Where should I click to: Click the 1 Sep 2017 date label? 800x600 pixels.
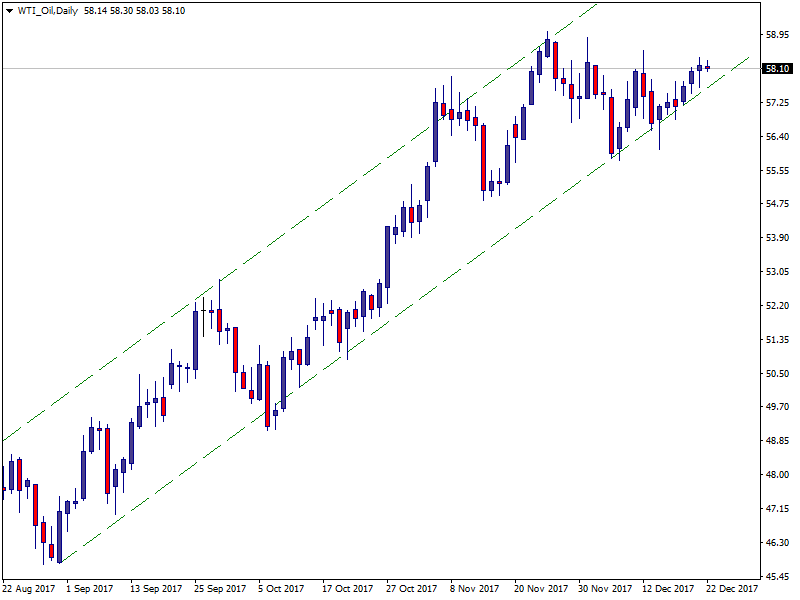[91, 589]
